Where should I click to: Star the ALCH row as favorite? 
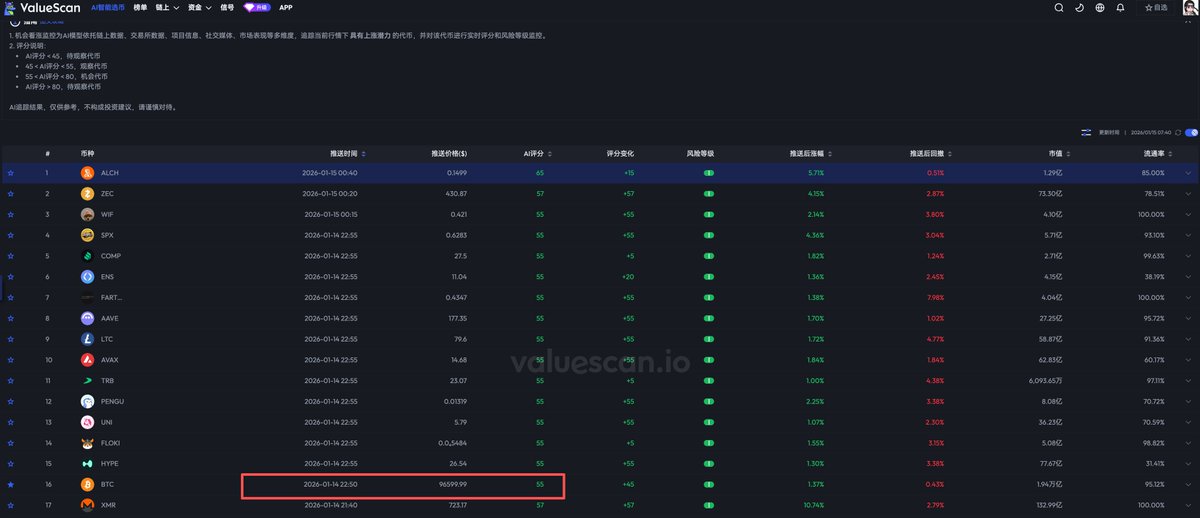[x=11, y=173]
